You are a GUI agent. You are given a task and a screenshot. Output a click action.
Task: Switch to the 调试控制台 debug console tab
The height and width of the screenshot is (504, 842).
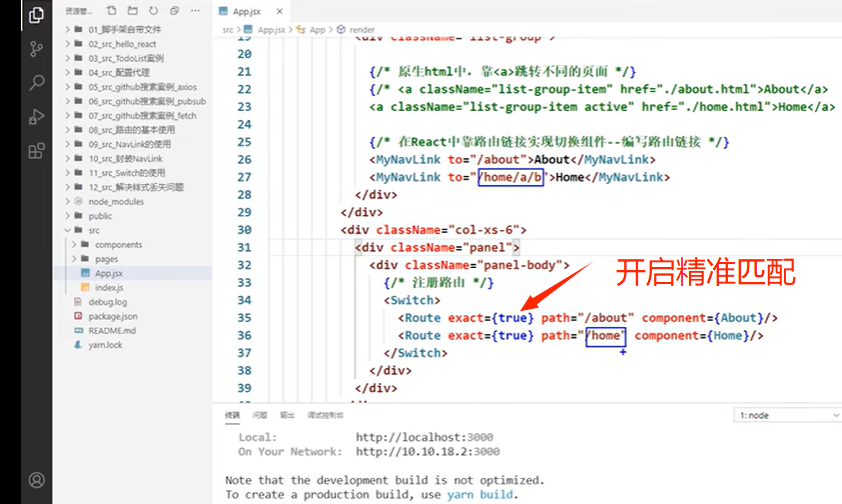(x=325, y=415)
